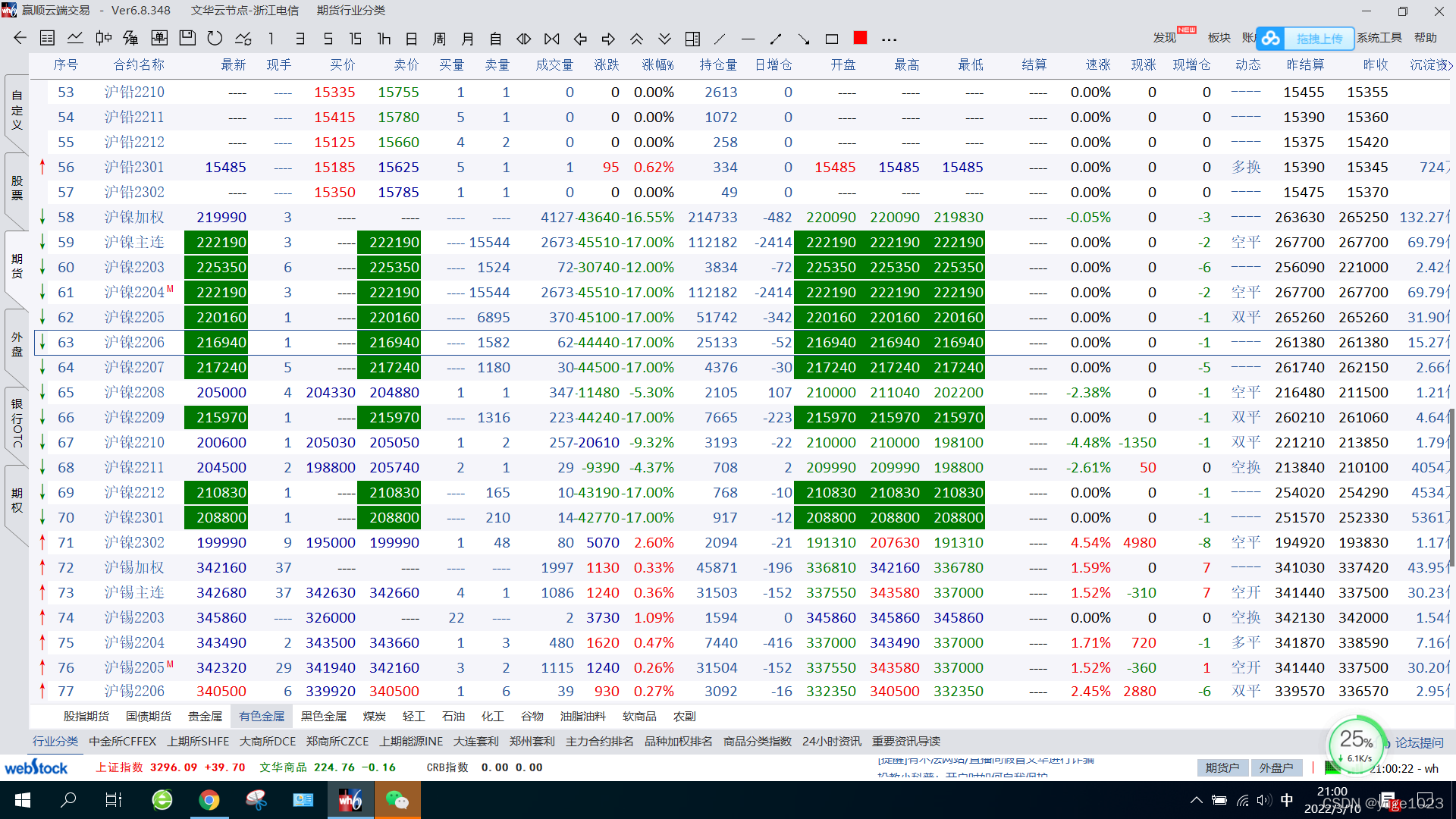The height and width of the screenshot is (819, 1456).
Task: Switch to the 有色金属 category tab
Action: (262, 716)
